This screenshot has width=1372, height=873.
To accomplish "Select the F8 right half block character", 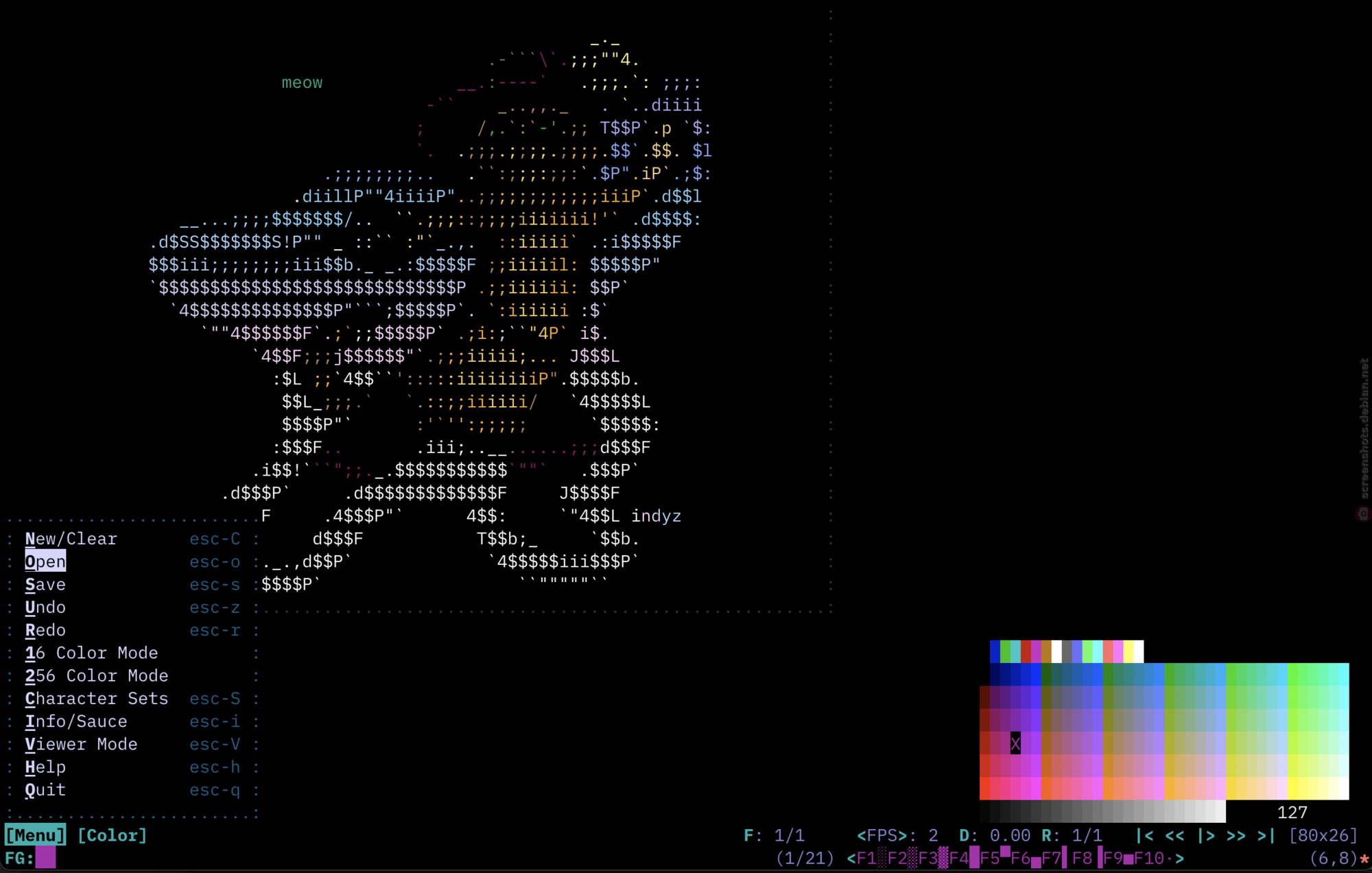I will pyautogui.click(x=1087, y=859).
